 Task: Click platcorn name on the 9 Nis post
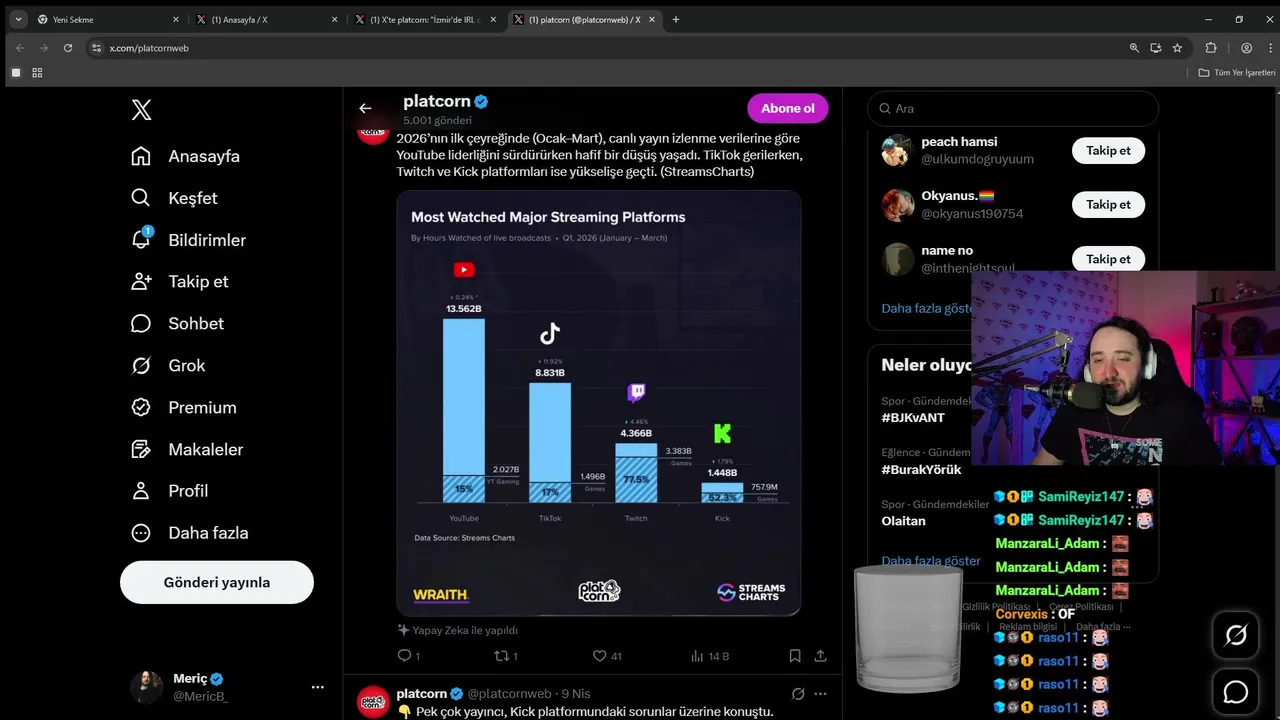(421, 693)
